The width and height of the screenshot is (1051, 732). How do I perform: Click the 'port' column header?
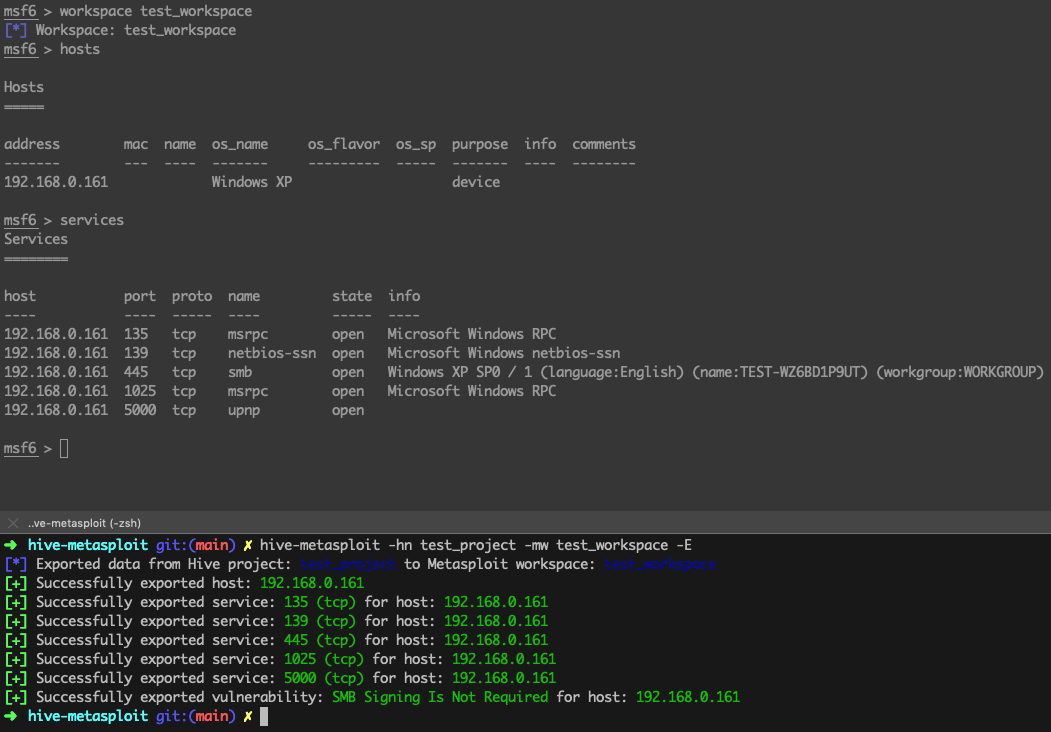click(139, 296)
